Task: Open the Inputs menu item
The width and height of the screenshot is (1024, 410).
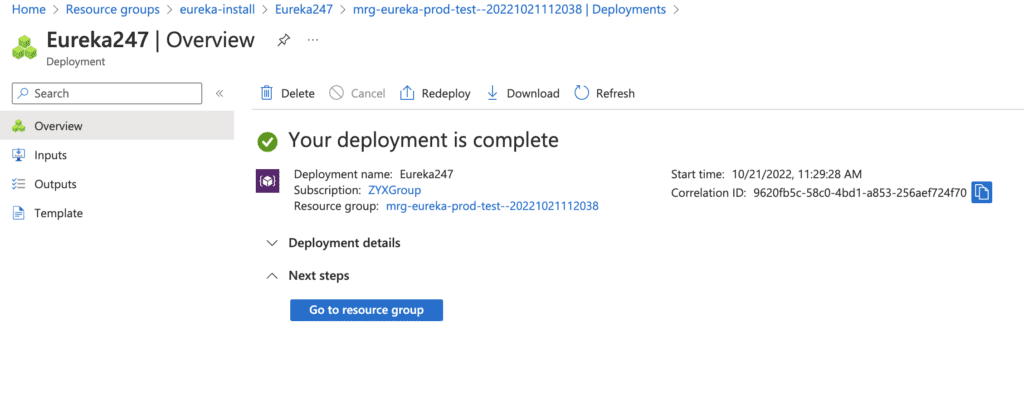Action: point(117,155)
